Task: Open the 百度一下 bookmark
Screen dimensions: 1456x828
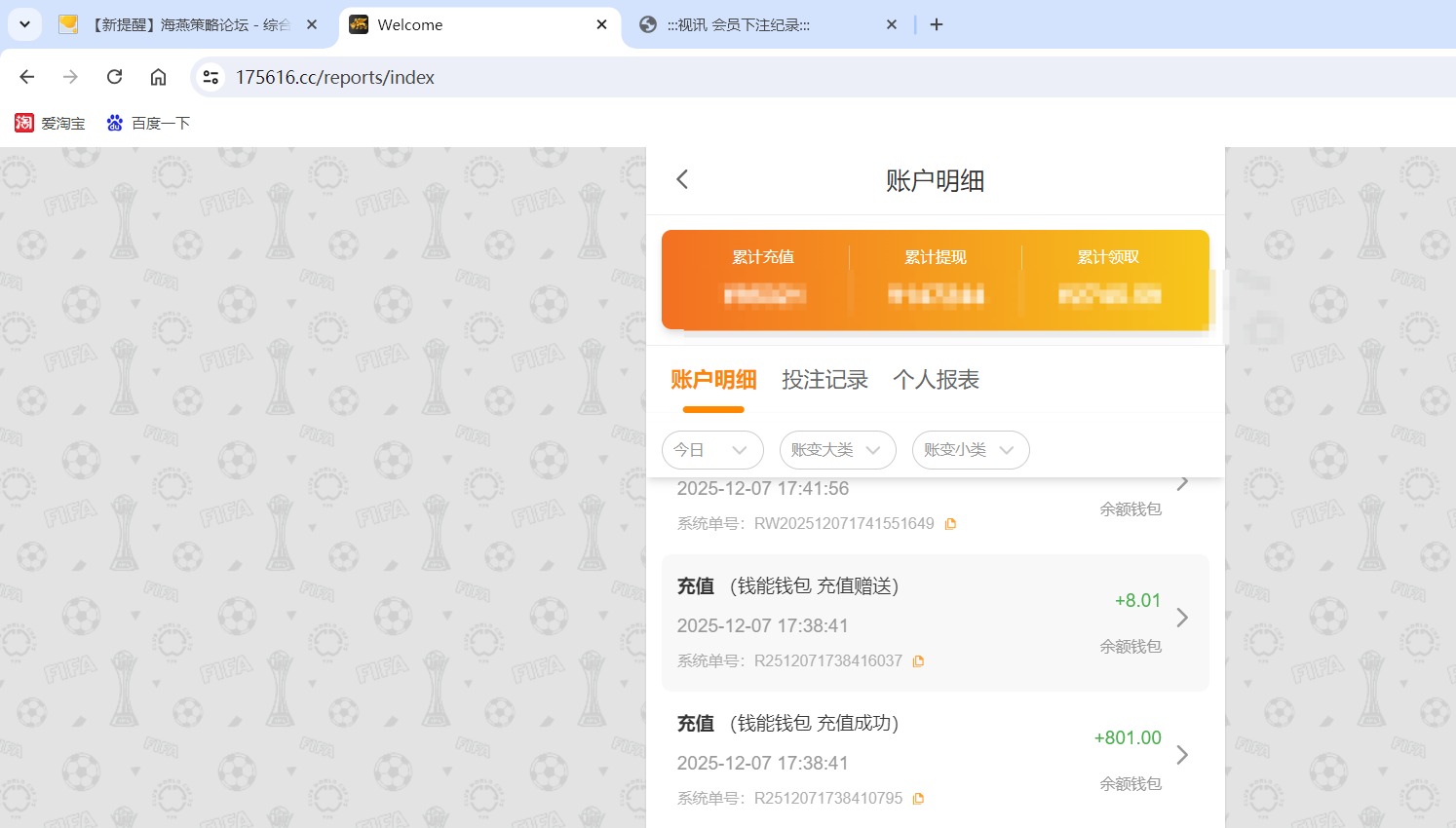Action: click(148, 123)
